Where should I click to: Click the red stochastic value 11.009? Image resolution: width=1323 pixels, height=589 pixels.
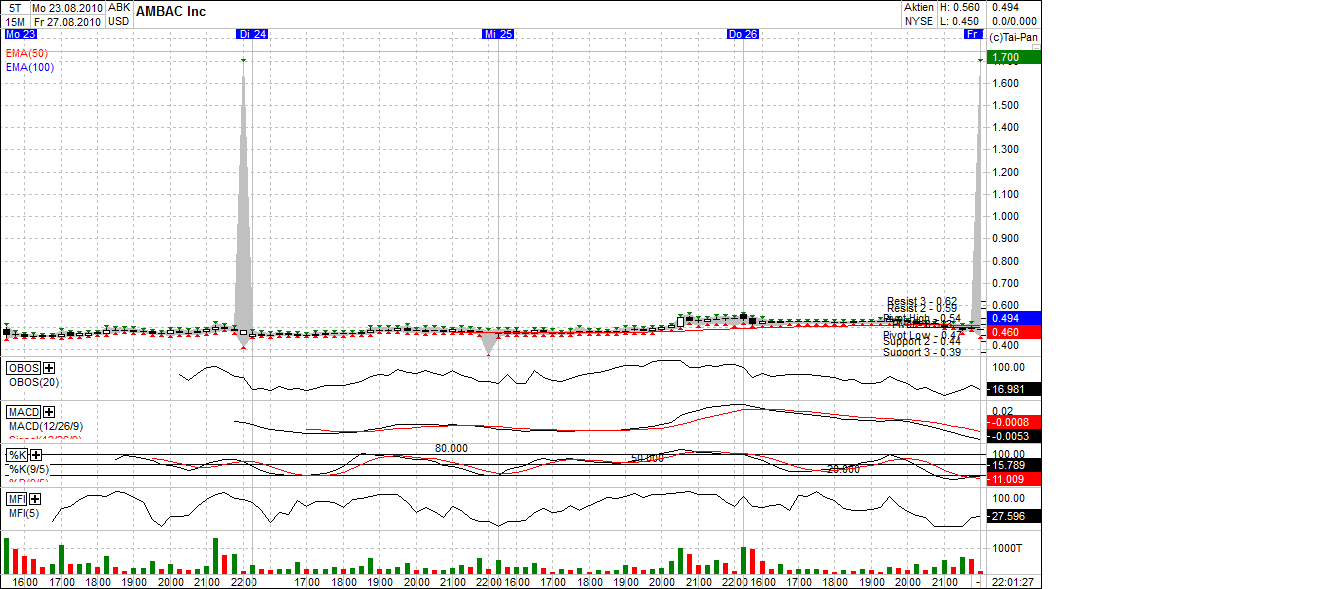[x=1015, y=480]
